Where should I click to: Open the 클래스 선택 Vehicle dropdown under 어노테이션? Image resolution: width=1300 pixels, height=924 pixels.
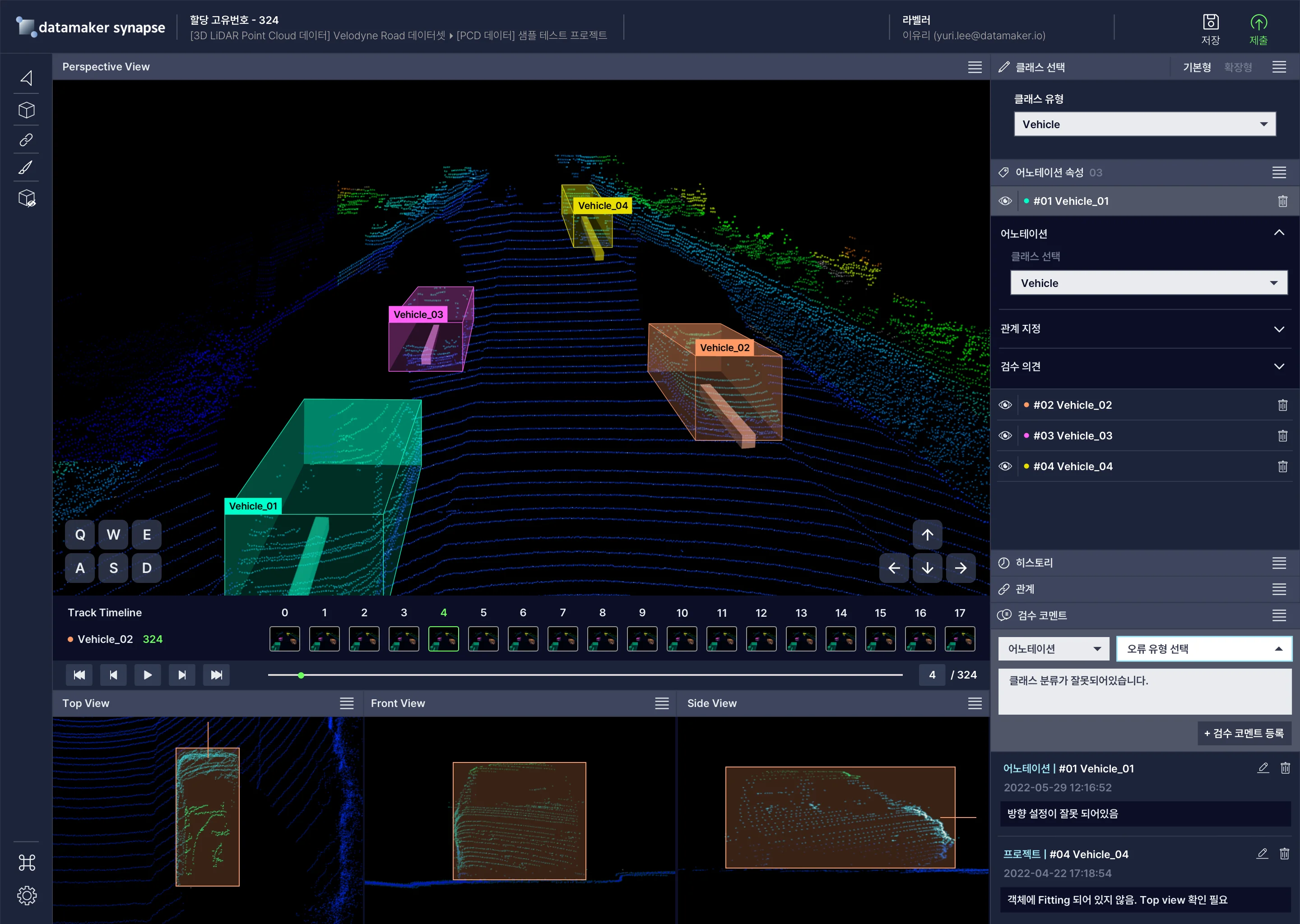(1149, 283)
